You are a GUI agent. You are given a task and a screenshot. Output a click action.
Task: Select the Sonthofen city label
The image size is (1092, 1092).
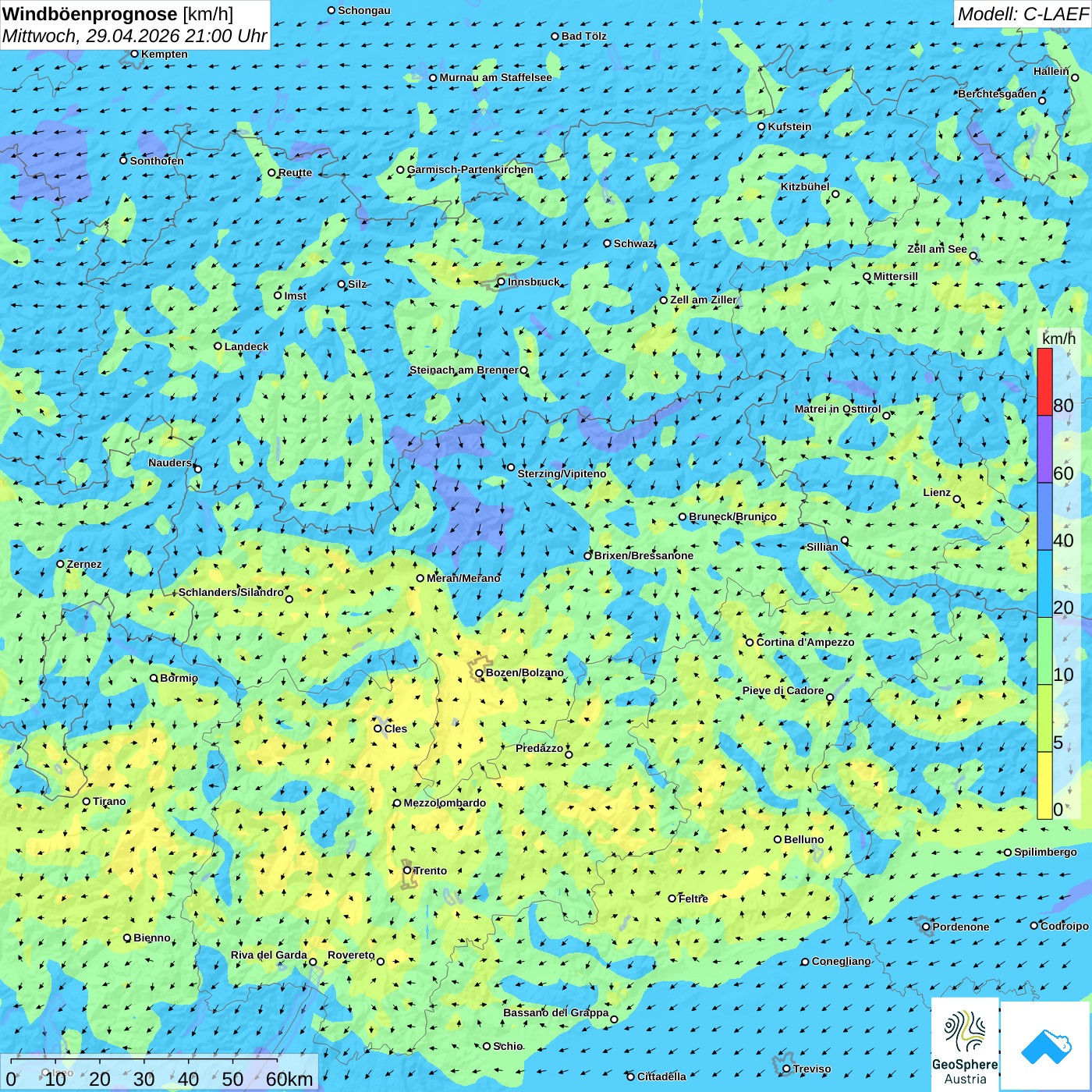(x=157, y=161)
